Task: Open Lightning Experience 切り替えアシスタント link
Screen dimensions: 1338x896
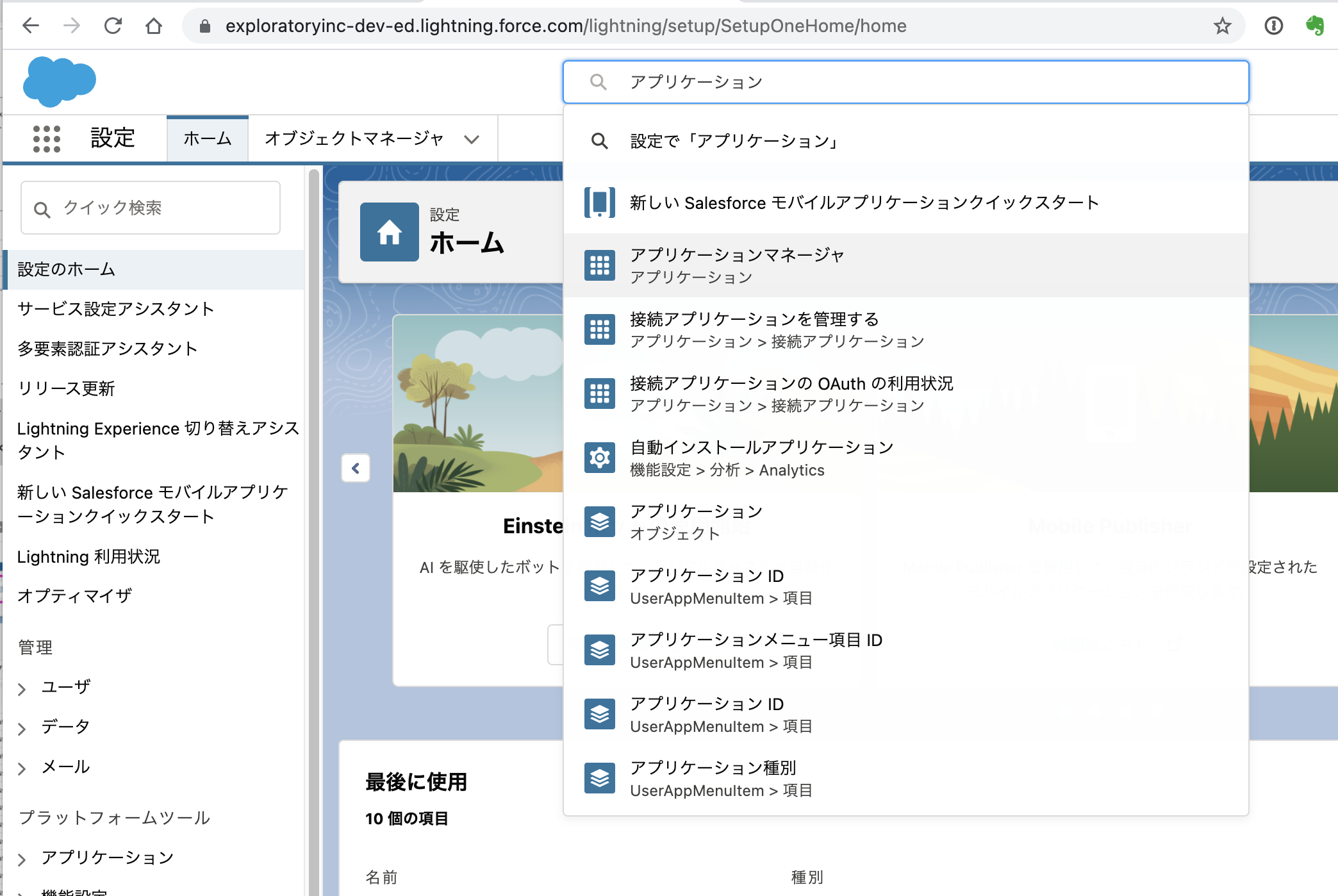Action: pyautogui.click(x=158, y=440)
